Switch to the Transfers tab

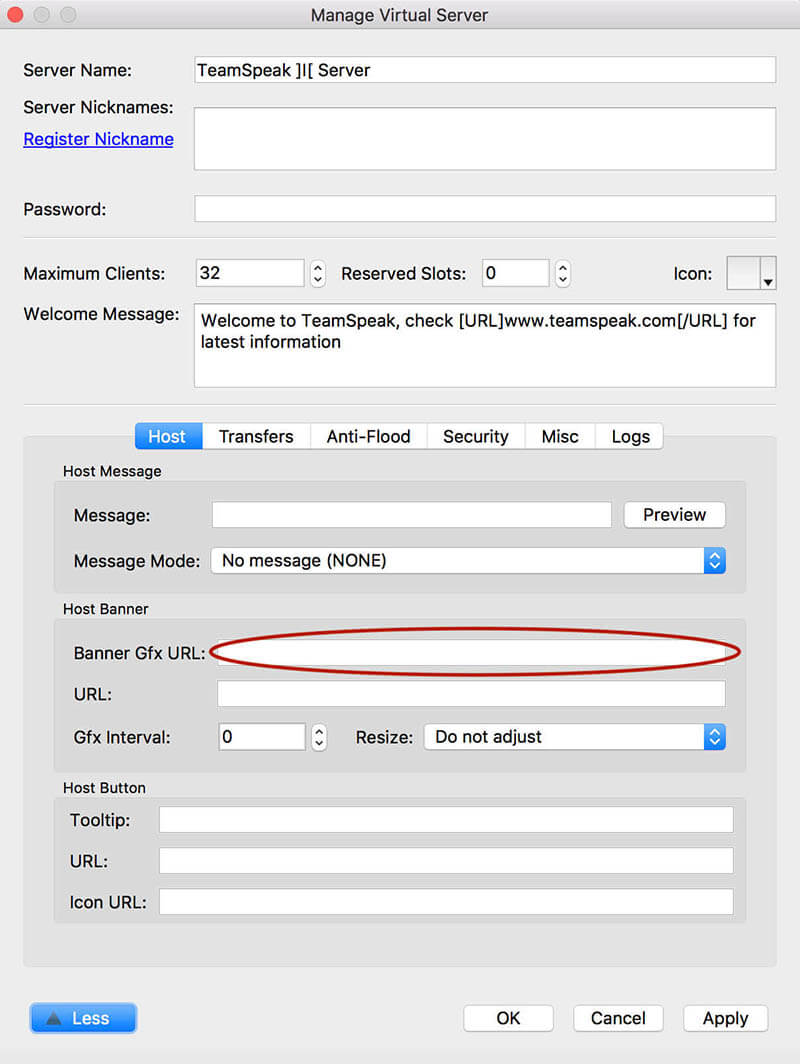(255, 436)
